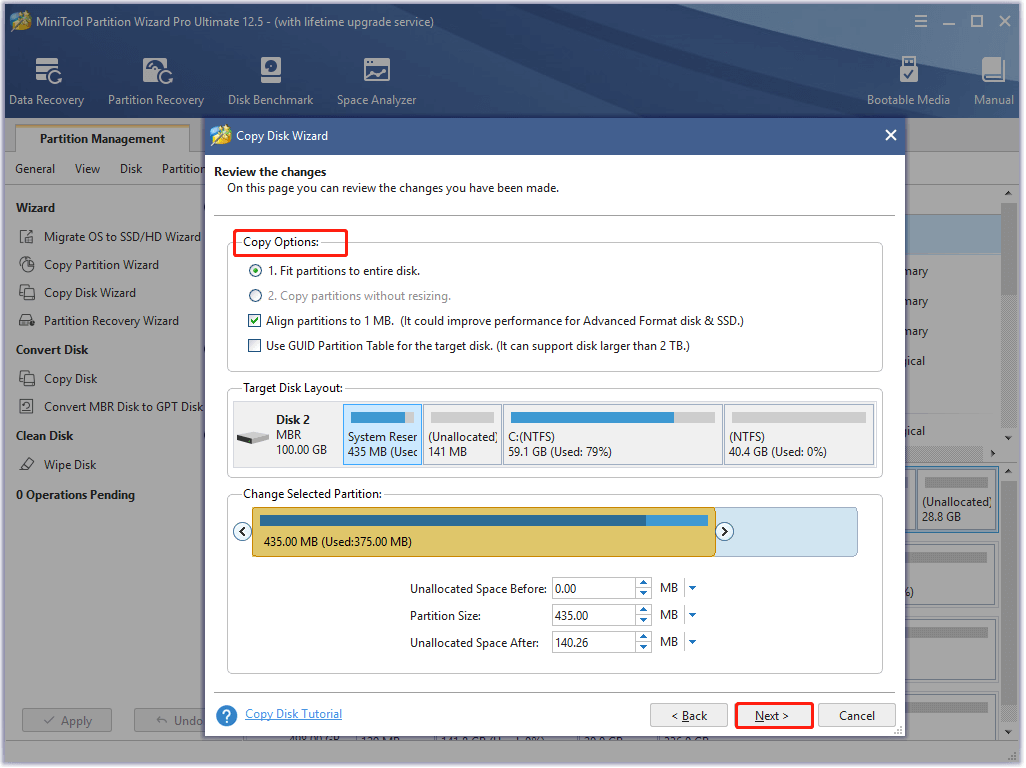Create Bootable Media
1026x768 pixels.
tap(908, 80)
